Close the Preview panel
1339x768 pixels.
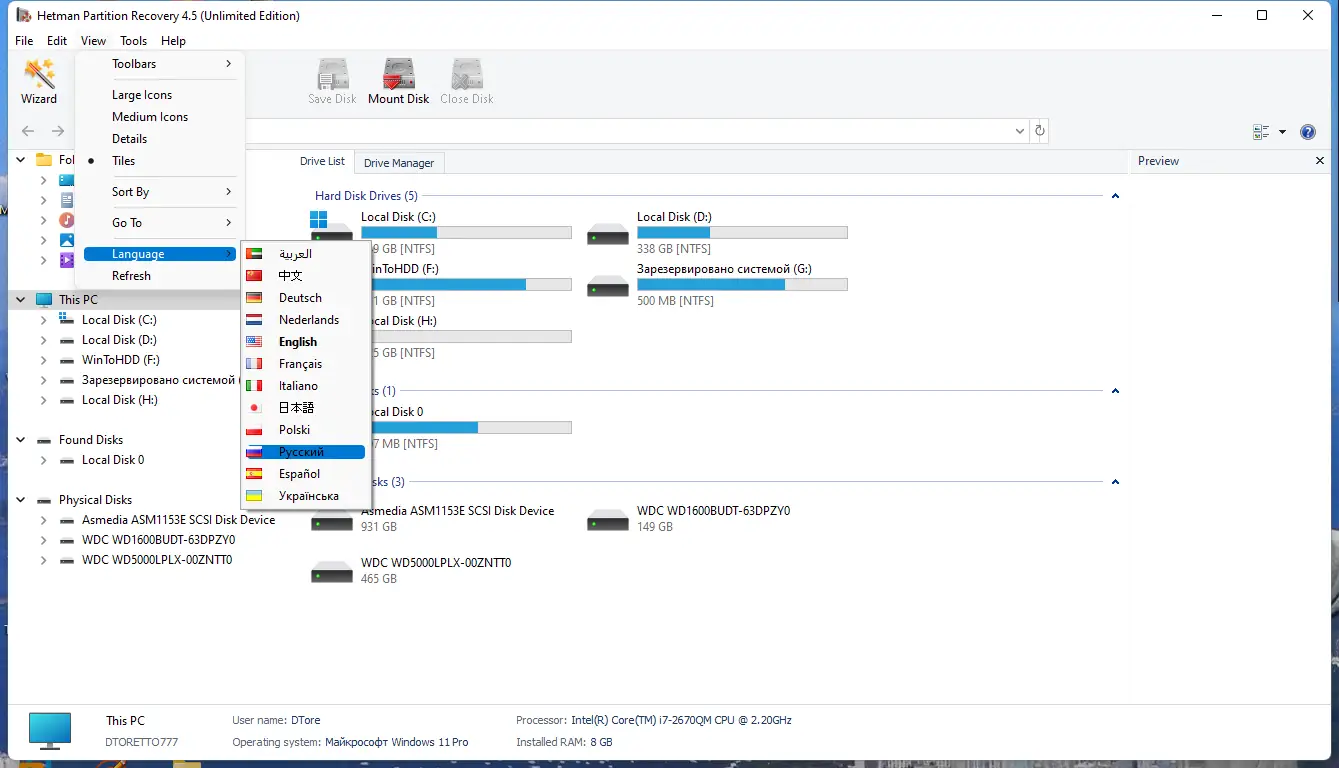coord(1320,161)
